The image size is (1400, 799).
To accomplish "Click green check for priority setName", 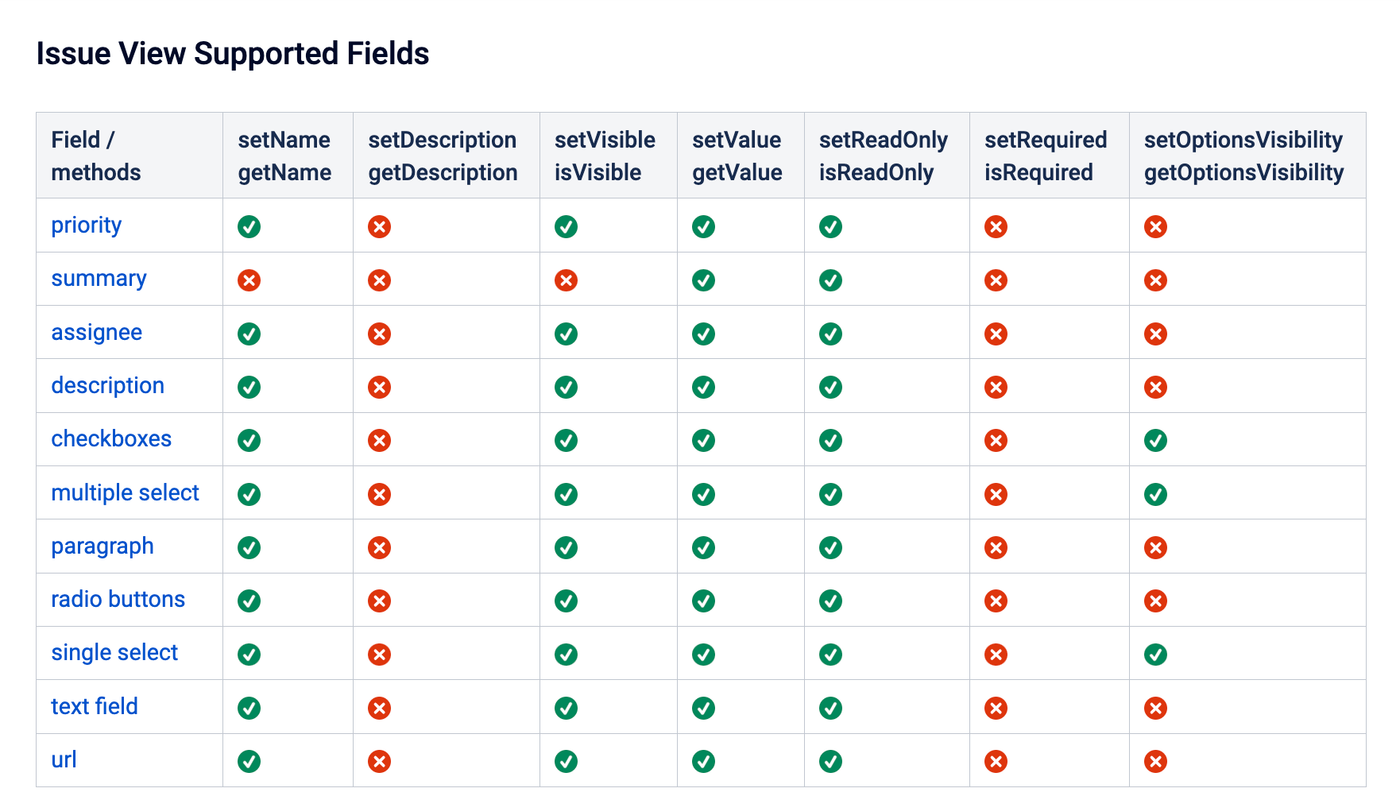I will coord(249,227).
